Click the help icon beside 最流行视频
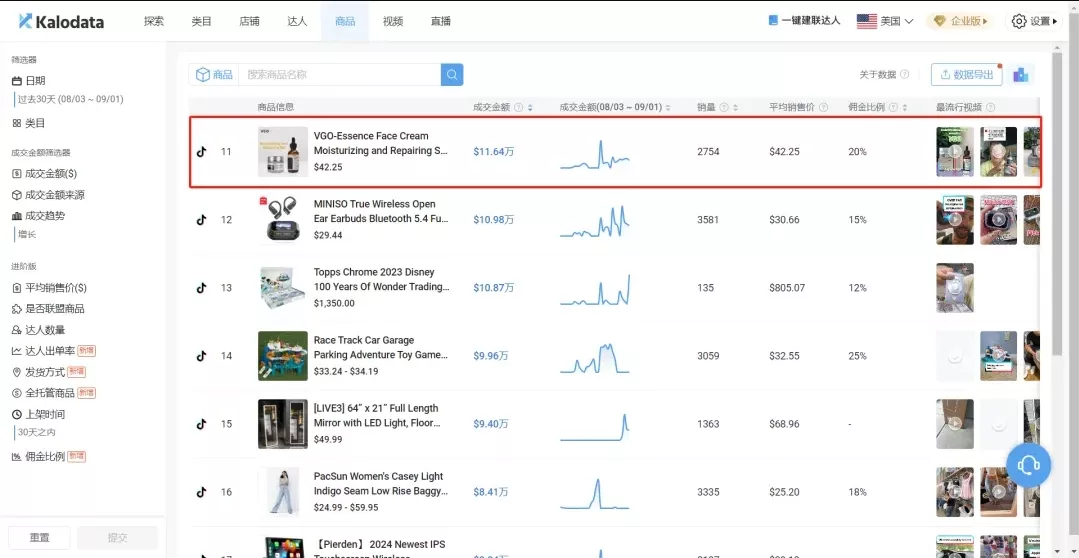 [x=990, y=107]
